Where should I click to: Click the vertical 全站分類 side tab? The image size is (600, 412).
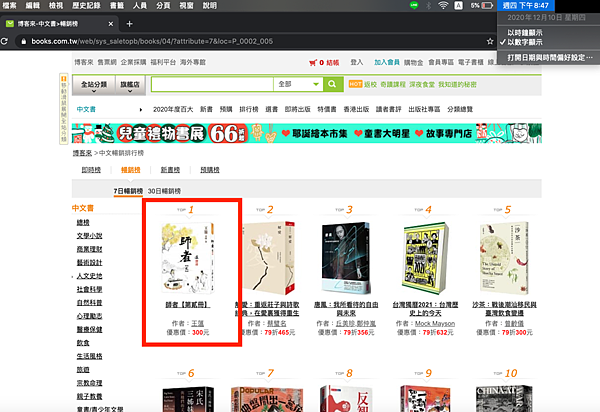coord(64,109)
